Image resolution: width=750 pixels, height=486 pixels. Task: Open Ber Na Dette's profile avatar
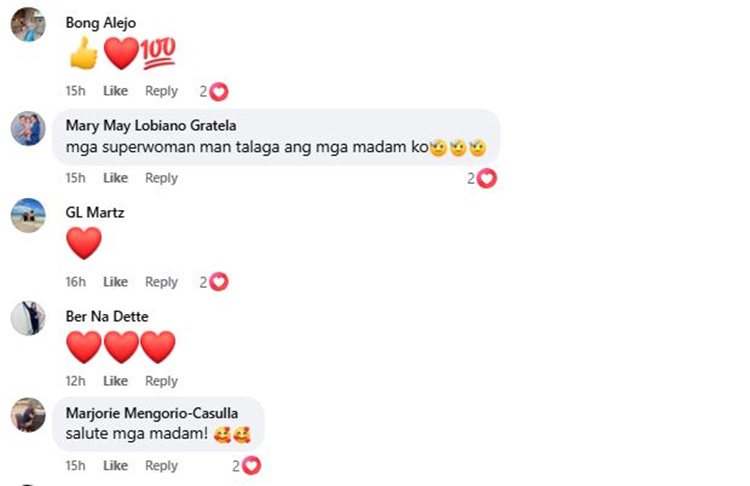coord(28,318)
